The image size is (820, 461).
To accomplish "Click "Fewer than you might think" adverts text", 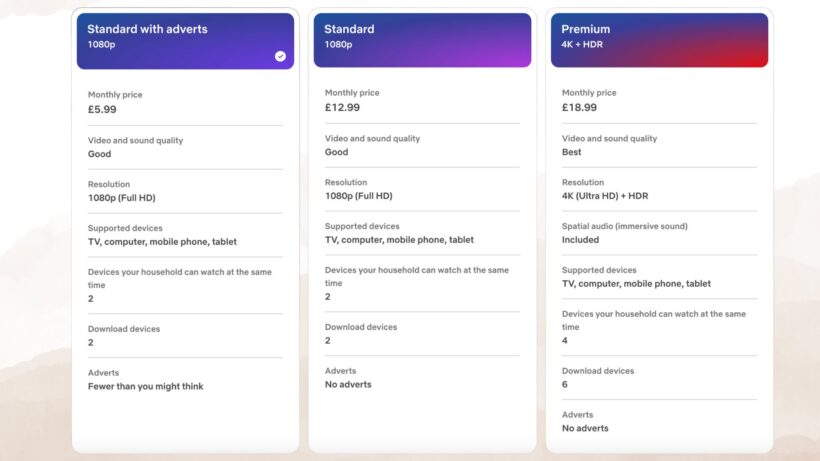I will (x=145, y=386).
